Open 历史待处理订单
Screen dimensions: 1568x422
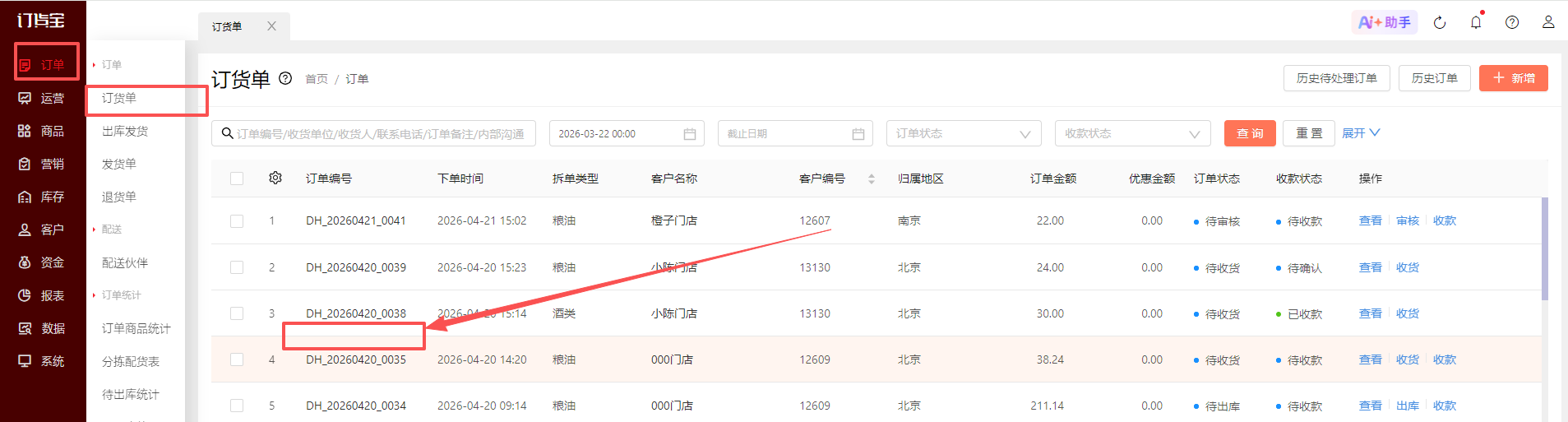(x=1337, y=78)
